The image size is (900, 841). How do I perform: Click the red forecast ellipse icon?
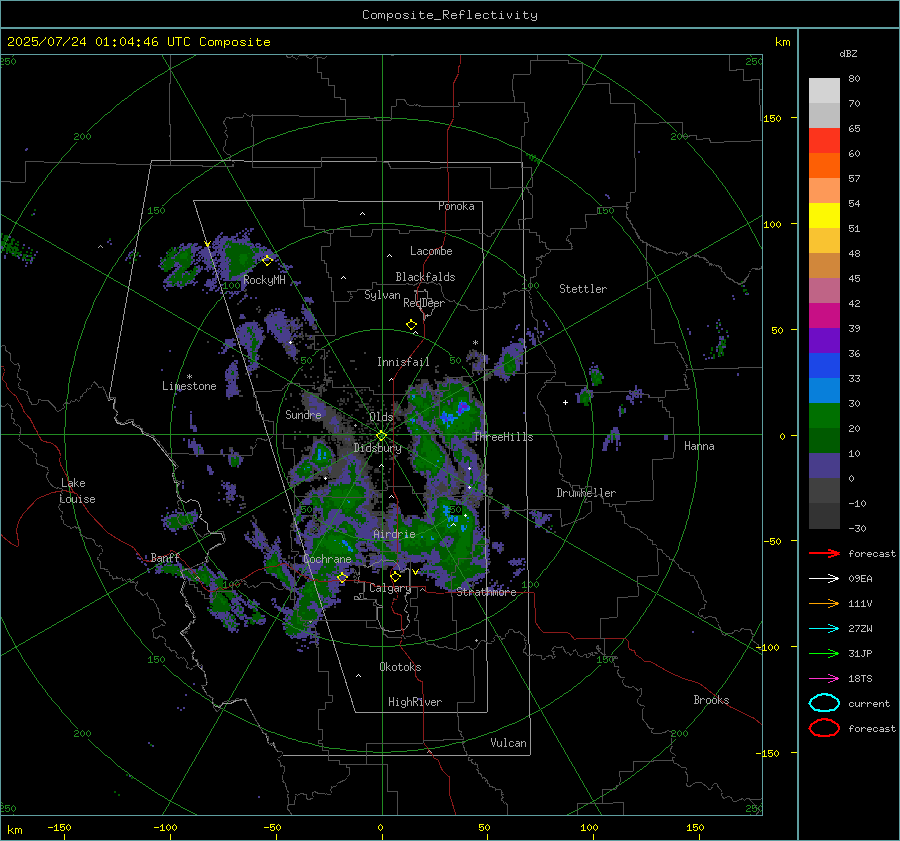pyautogui.click(x=824, y=728)
